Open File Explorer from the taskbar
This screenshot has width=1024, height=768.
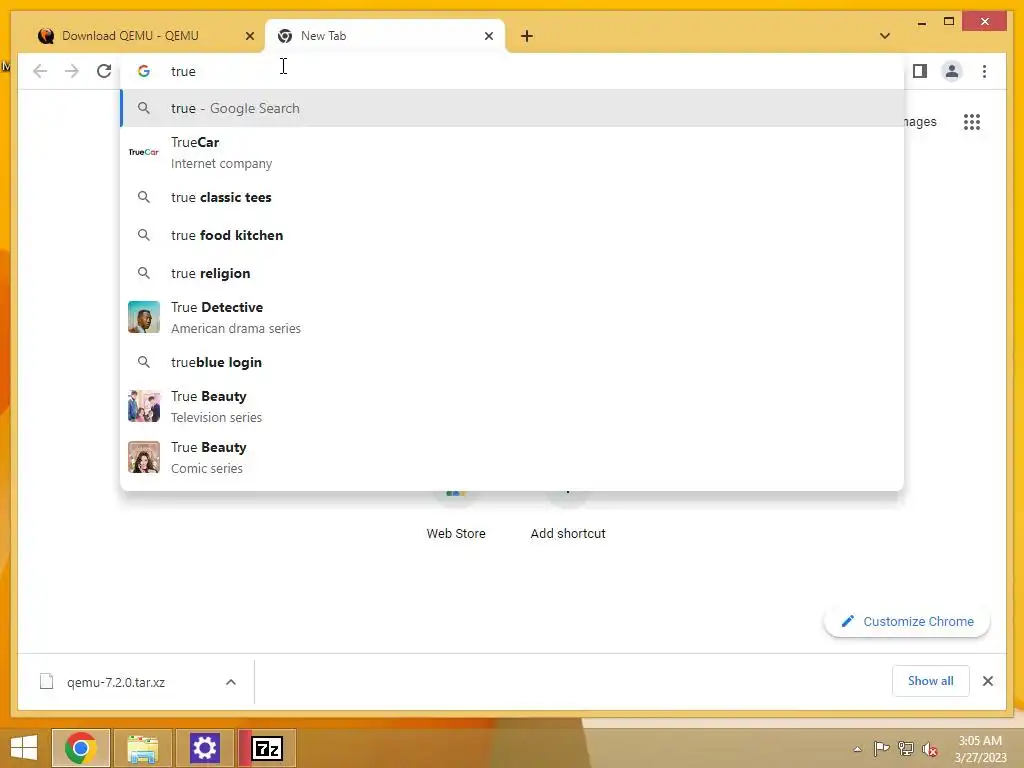(x=142, y=748)
